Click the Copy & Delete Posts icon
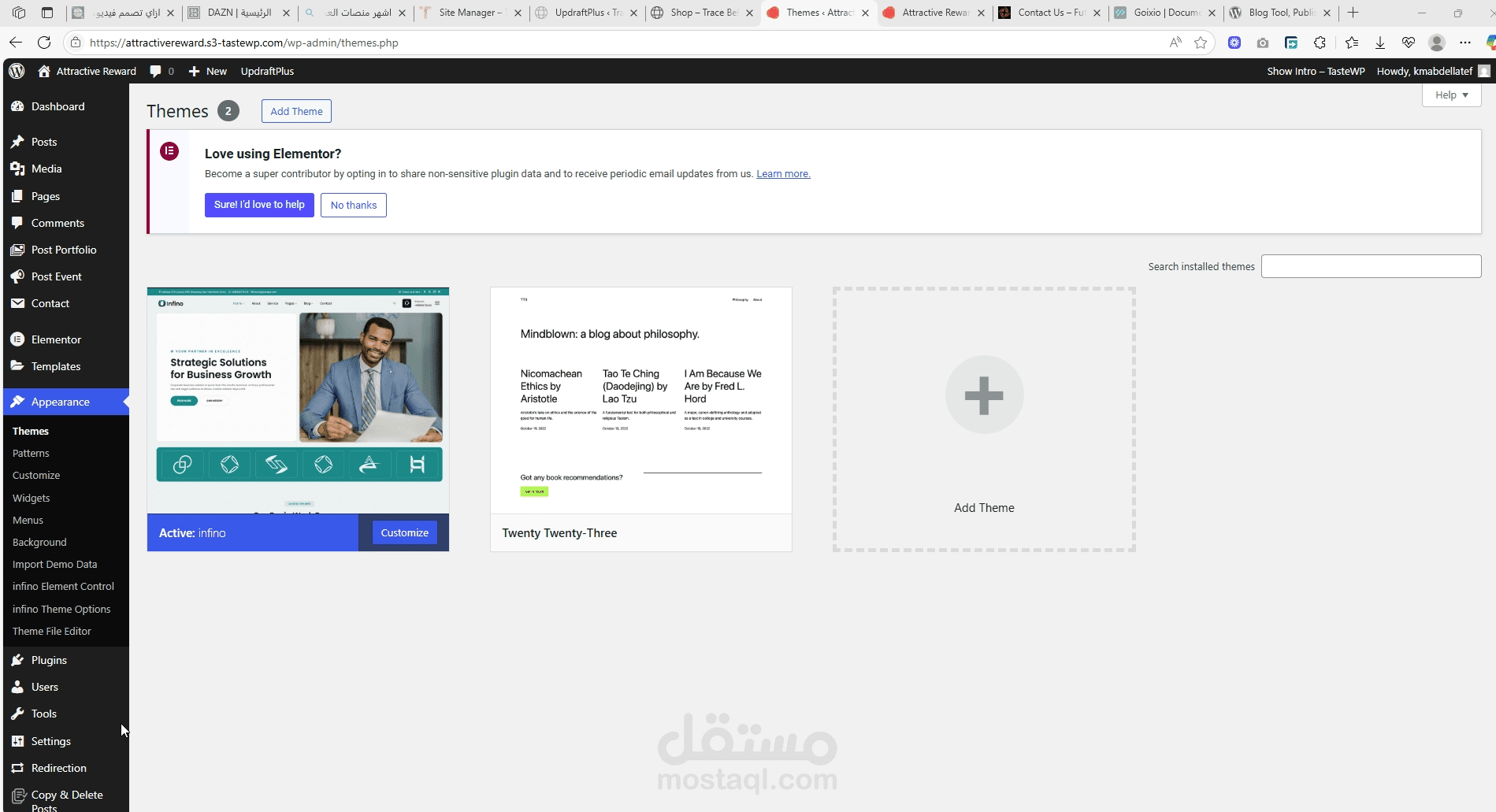1496x812 pixels. pos(18,796)
